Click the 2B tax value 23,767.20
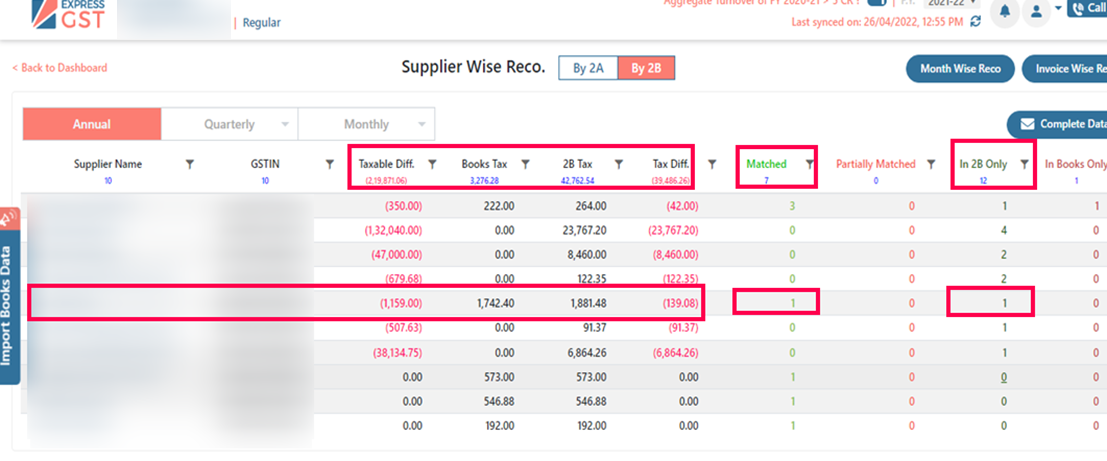Viewport: 1107px width, 461px height. [x=583, y=230]
